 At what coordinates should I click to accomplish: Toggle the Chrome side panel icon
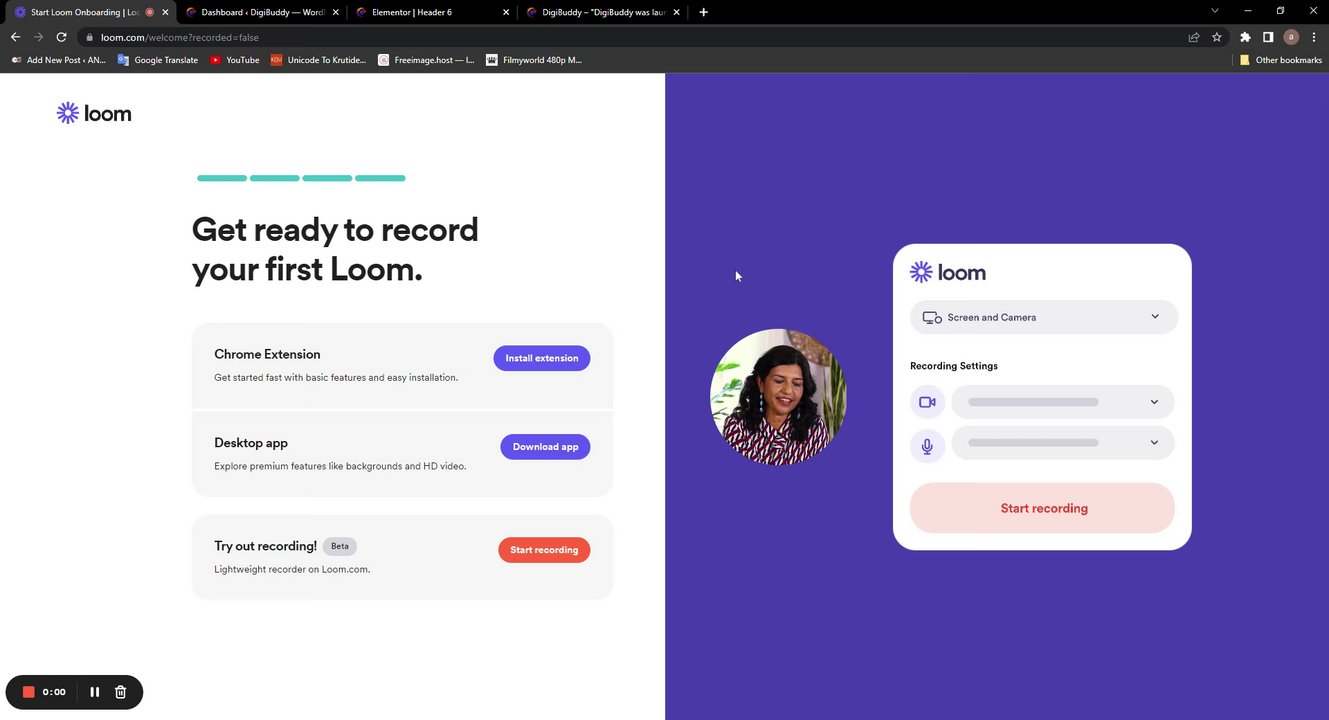pyautogui.click(x=1268, y=37)
